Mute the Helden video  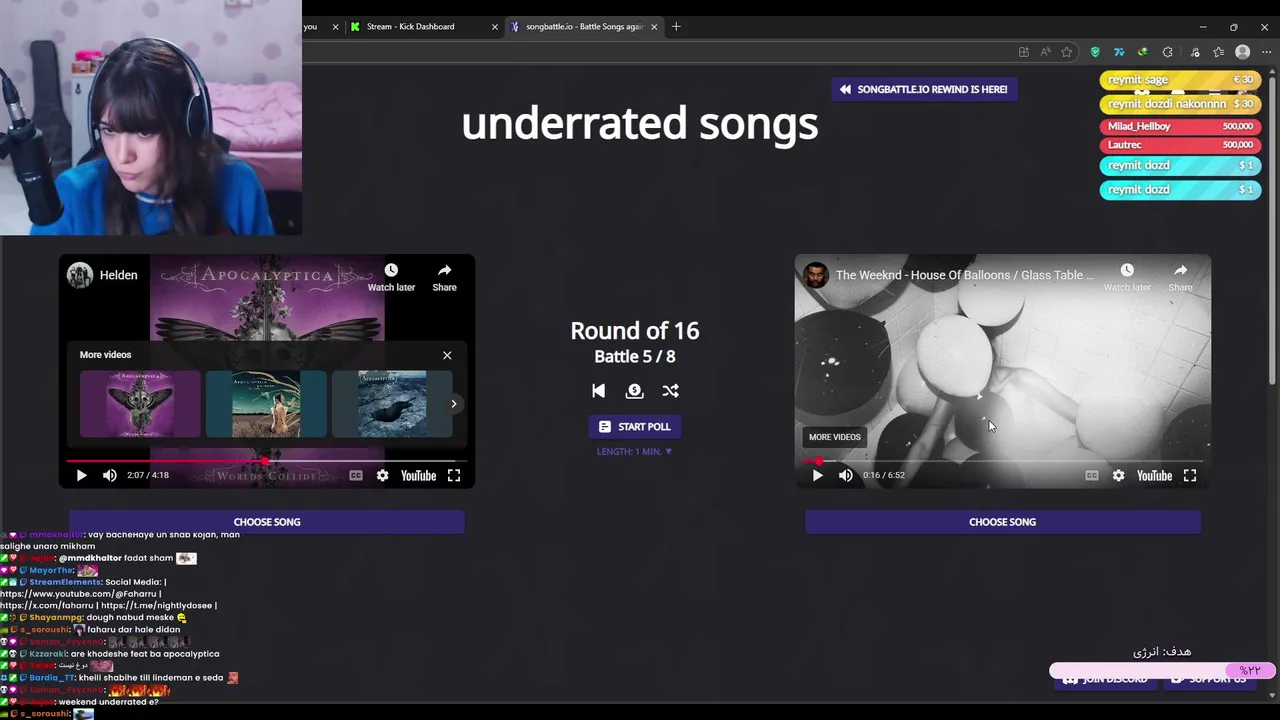coord(110,476)
